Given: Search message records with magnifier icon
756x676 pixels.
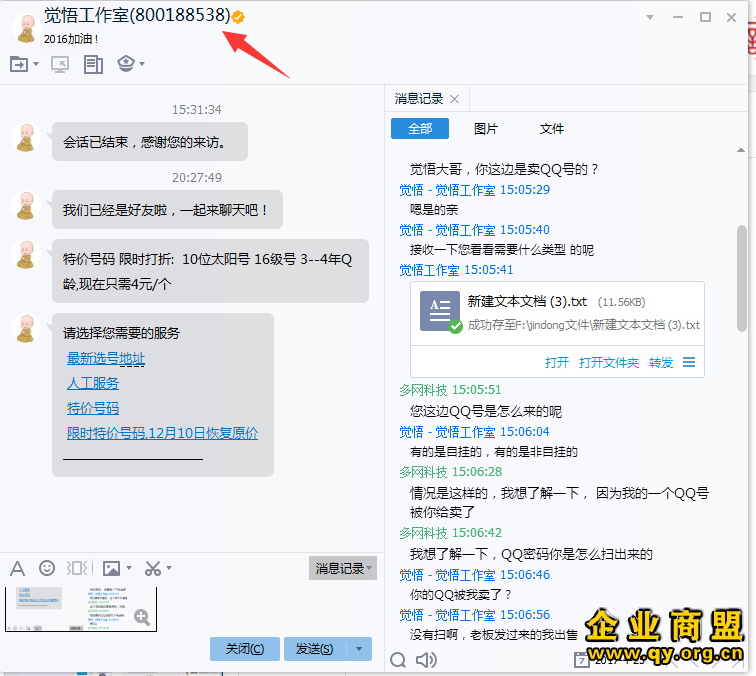Looking at the screenshot, I should tap(398, 660).
